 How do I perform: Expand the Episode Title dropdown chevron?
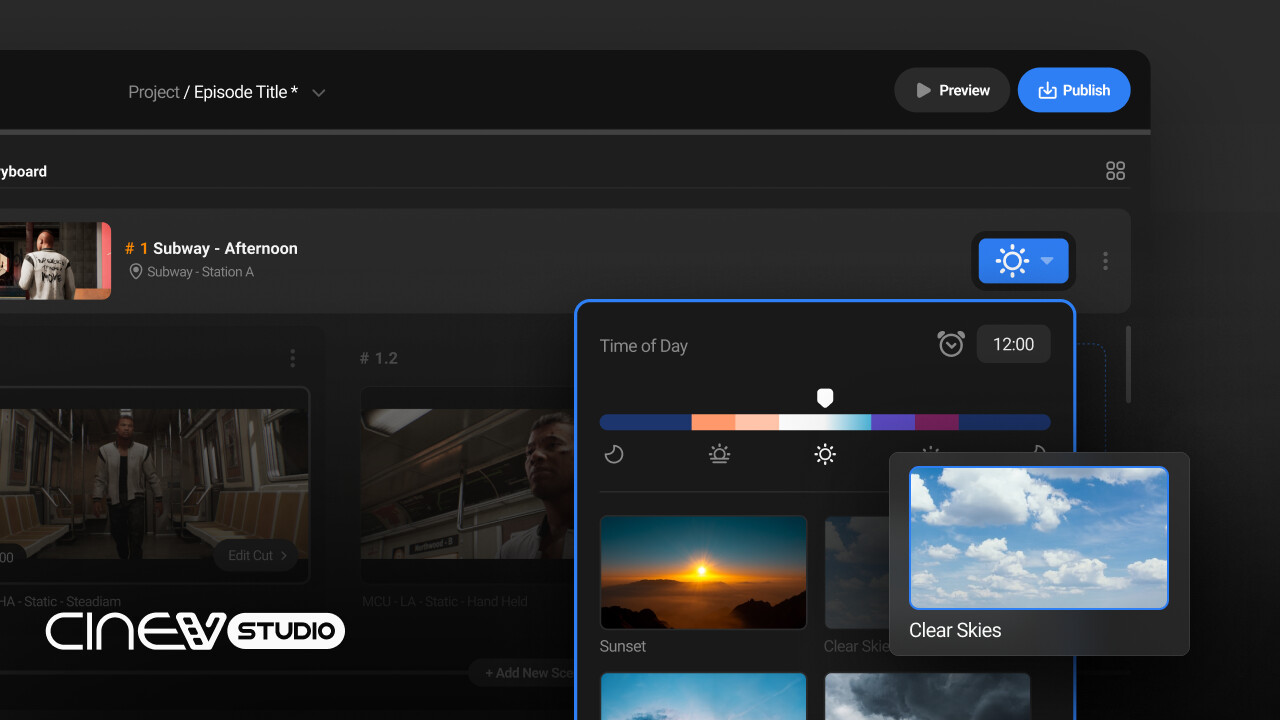pos(318,92)
